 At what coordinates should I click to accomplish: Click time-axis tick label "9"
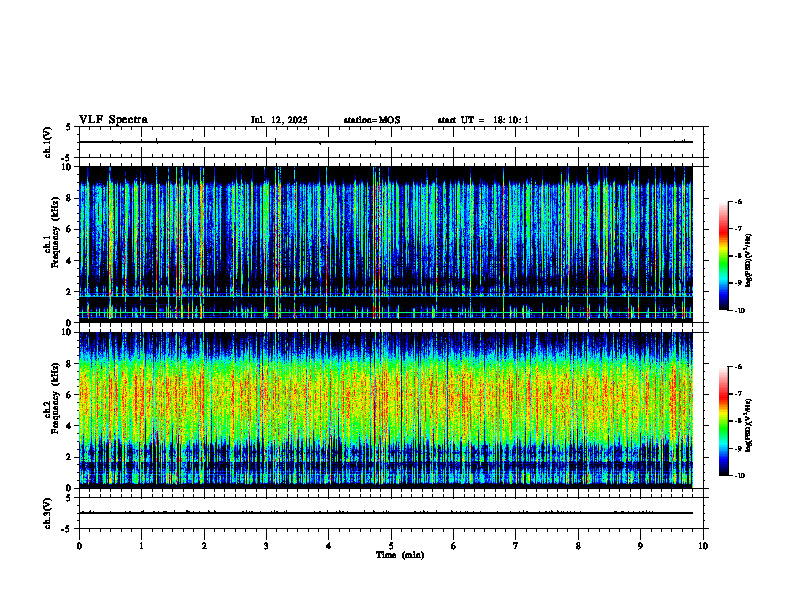pos(640,546)
